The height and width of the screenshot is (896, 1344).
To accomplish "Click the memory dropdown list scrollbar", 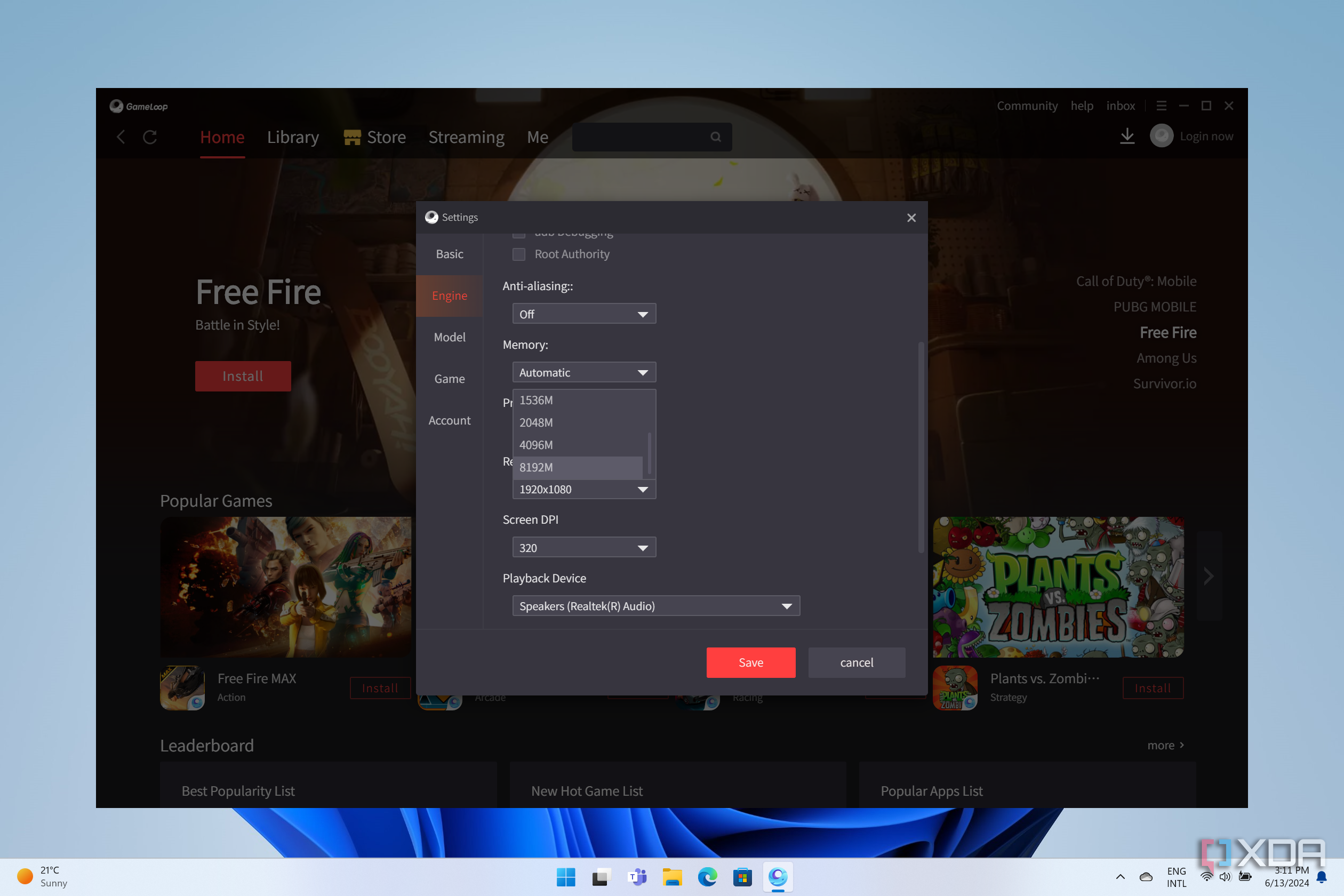I will [650, 453].
